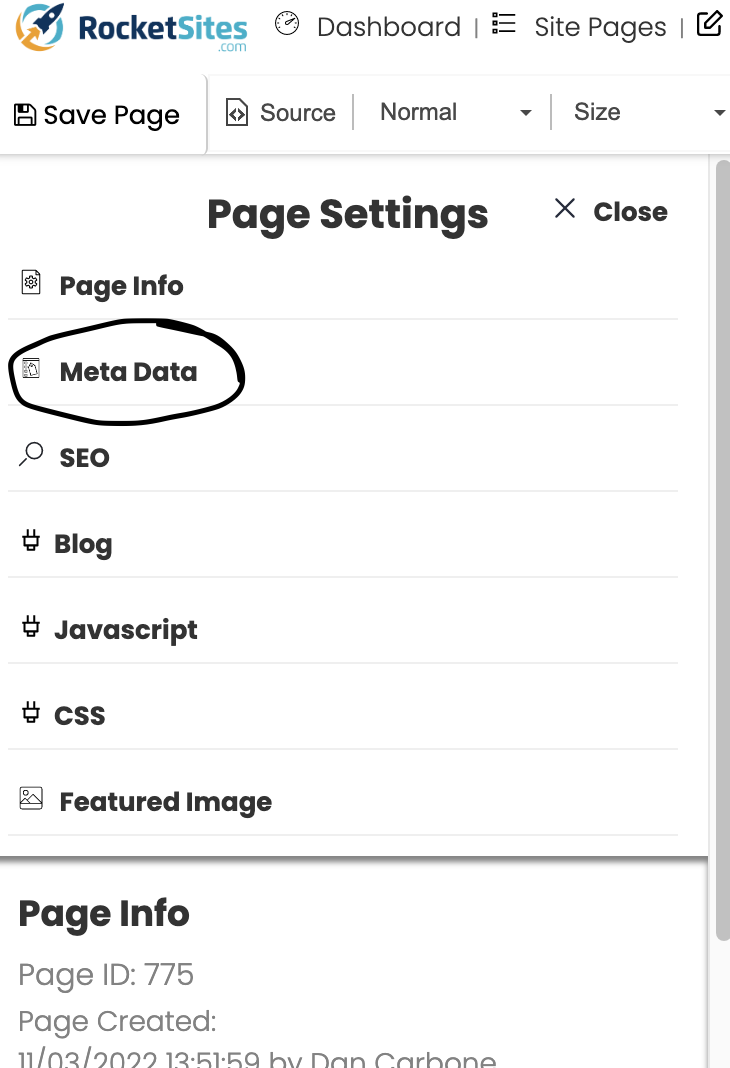Image resolution: width=730 pixels, height=1068 pixels.
Task: Click the Page Info gear document icon
Action: point(31,283)
